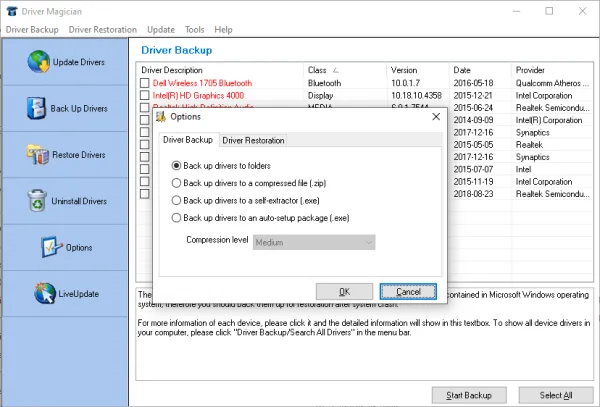Sort by the Provider column header

tap(552, 70)
